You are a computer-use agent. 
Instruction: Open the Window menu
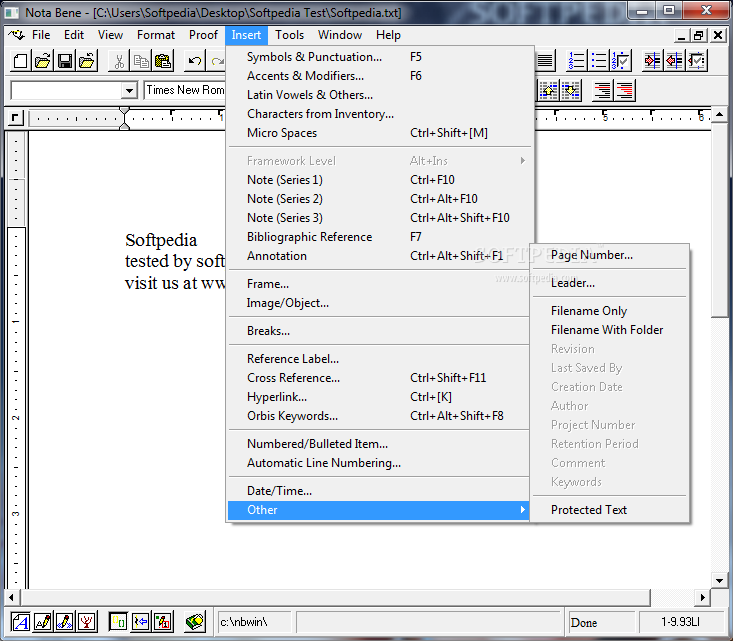click(x=340, y=35)
